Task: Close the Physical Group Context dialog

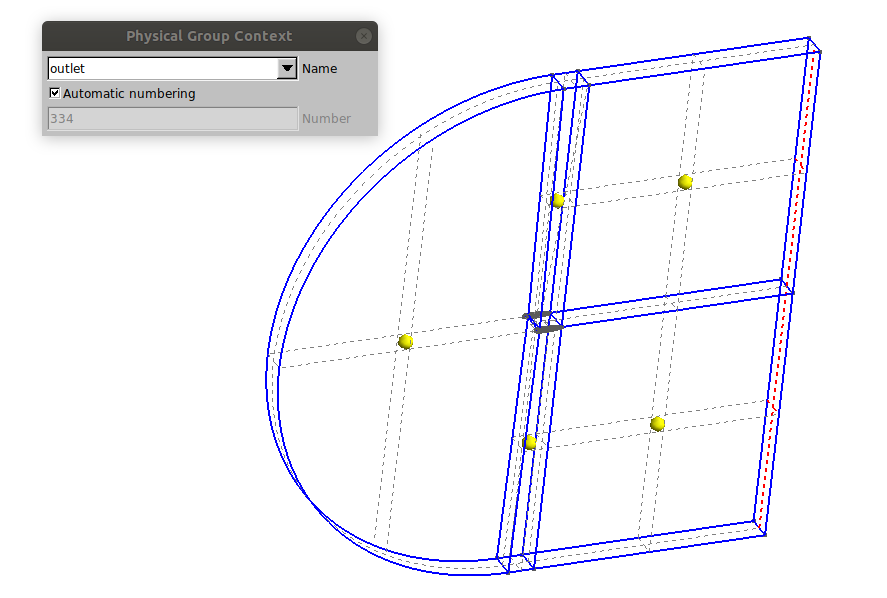Action: [364, 36]
